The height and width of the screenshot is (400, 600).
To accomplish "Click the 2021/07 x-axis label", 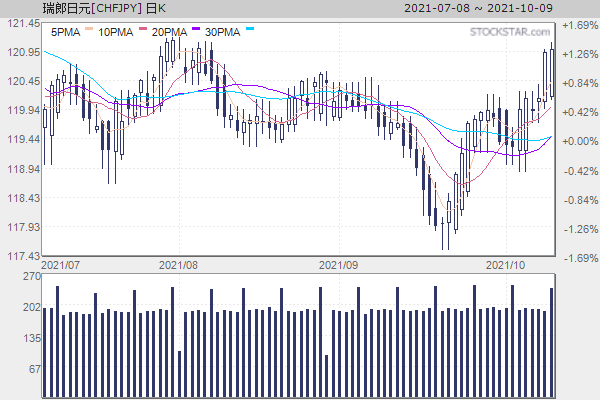I will click(62, 265).
